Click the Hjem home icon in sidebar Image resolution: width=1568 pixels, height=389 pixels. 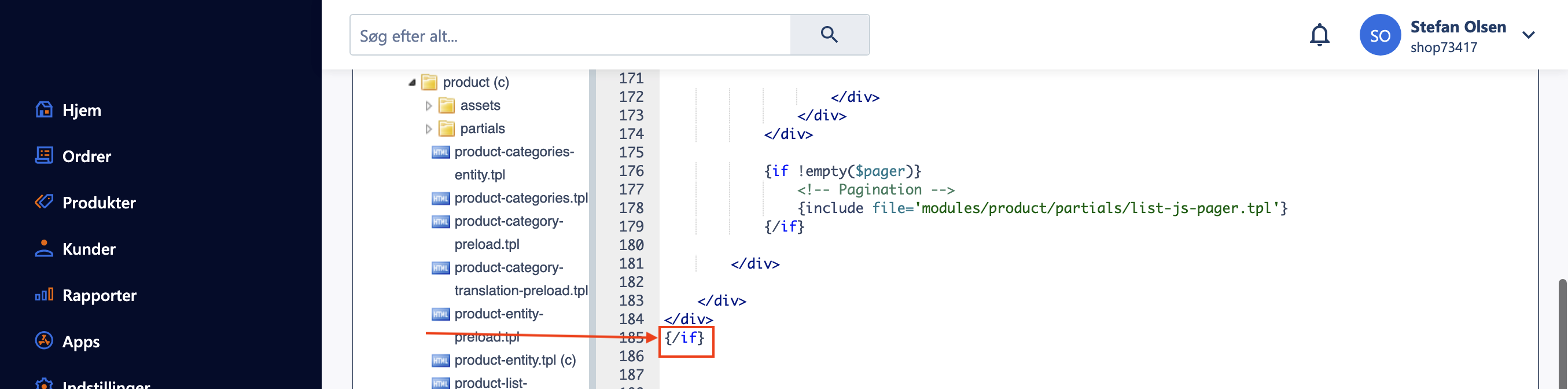[x=44, y=109]
